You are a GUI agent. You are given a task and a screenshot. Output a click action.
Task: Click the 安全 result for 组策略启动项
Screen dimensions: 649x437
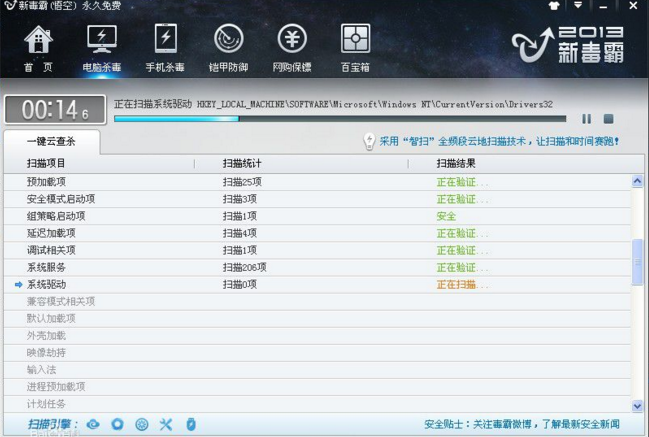pos(446,216)
